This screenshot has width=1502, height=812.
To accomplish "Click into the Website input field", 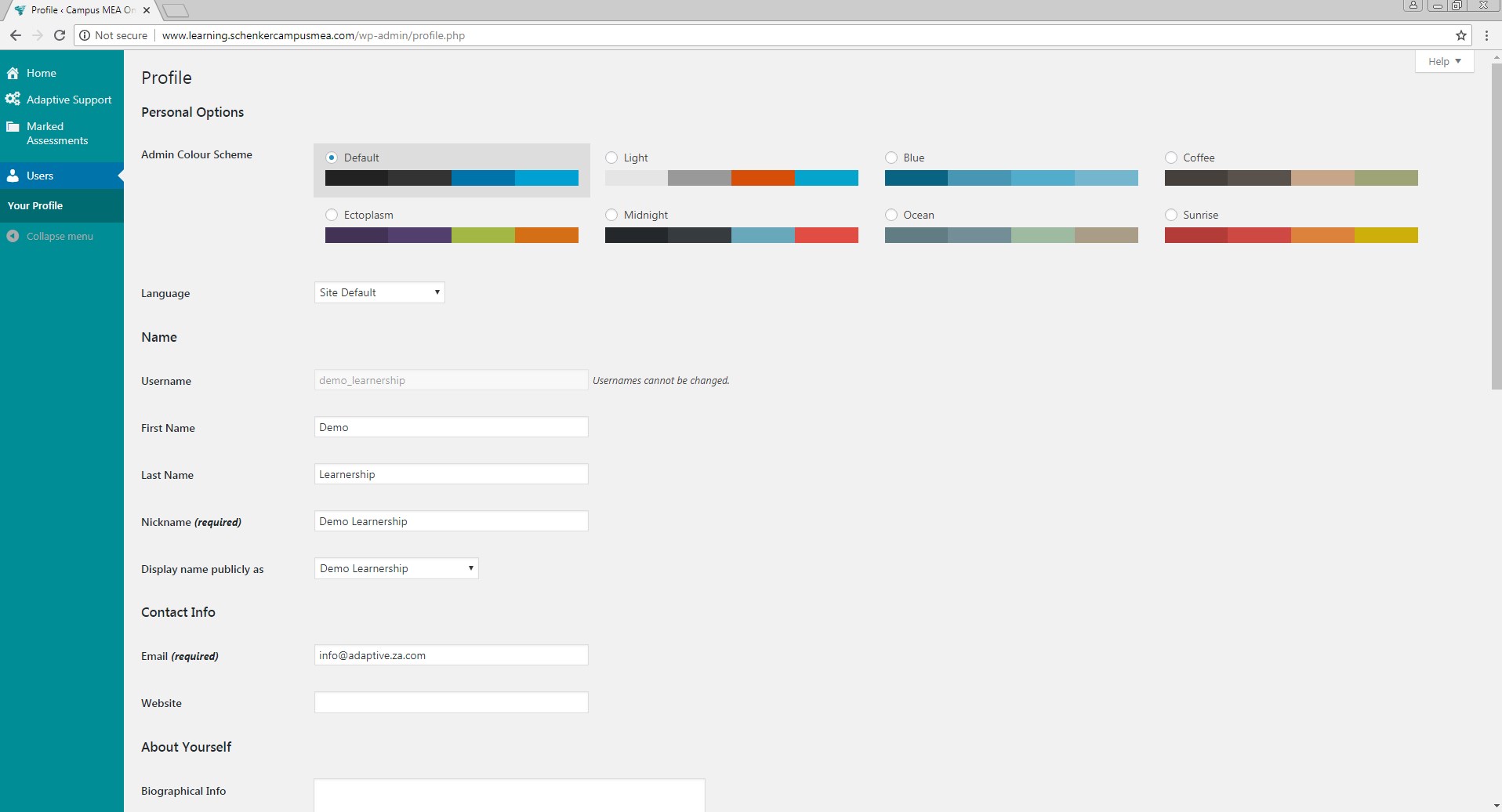I will point(451,702).
